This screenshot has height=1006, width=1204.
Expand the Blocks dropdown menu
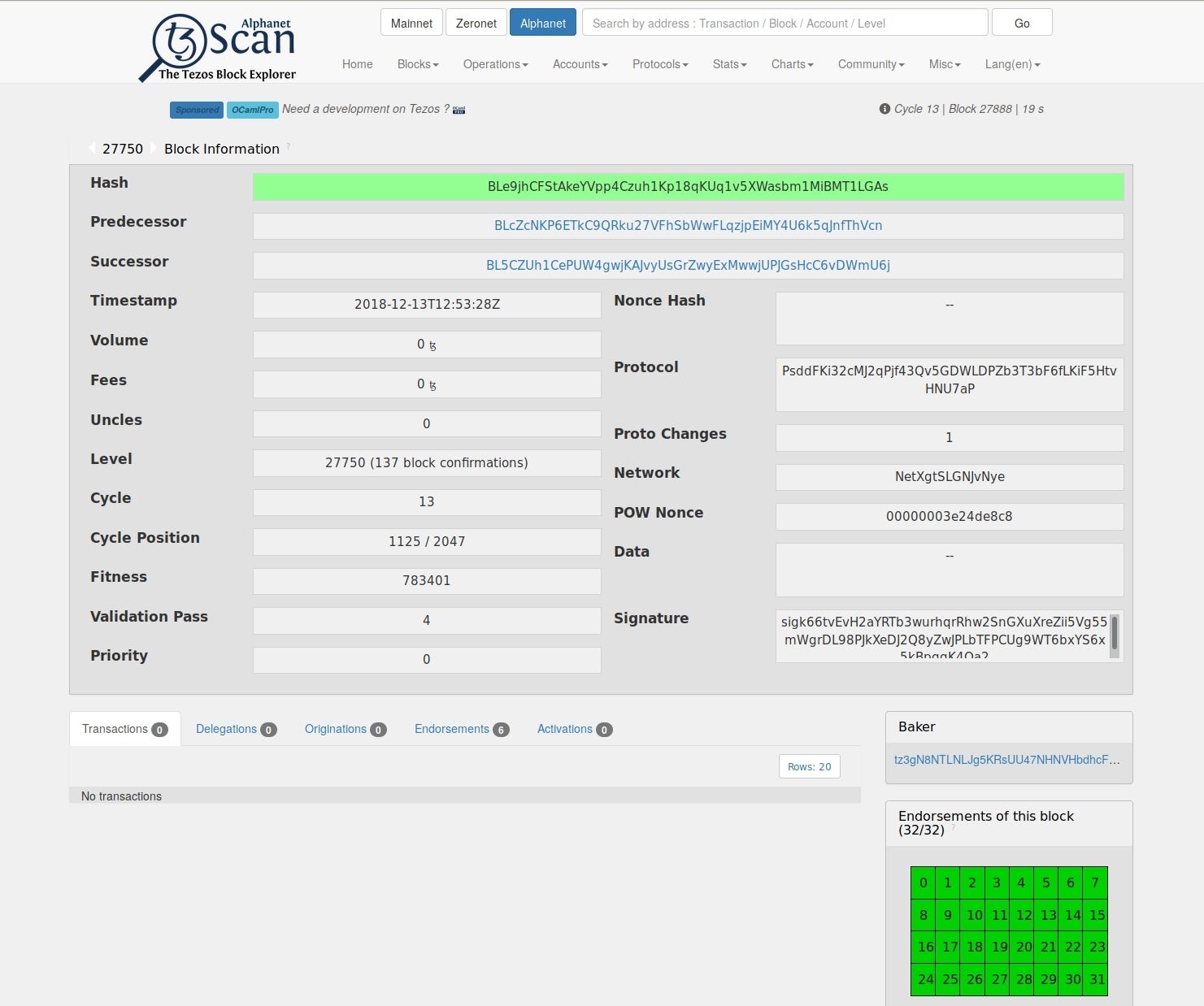[x=418, y=64]
